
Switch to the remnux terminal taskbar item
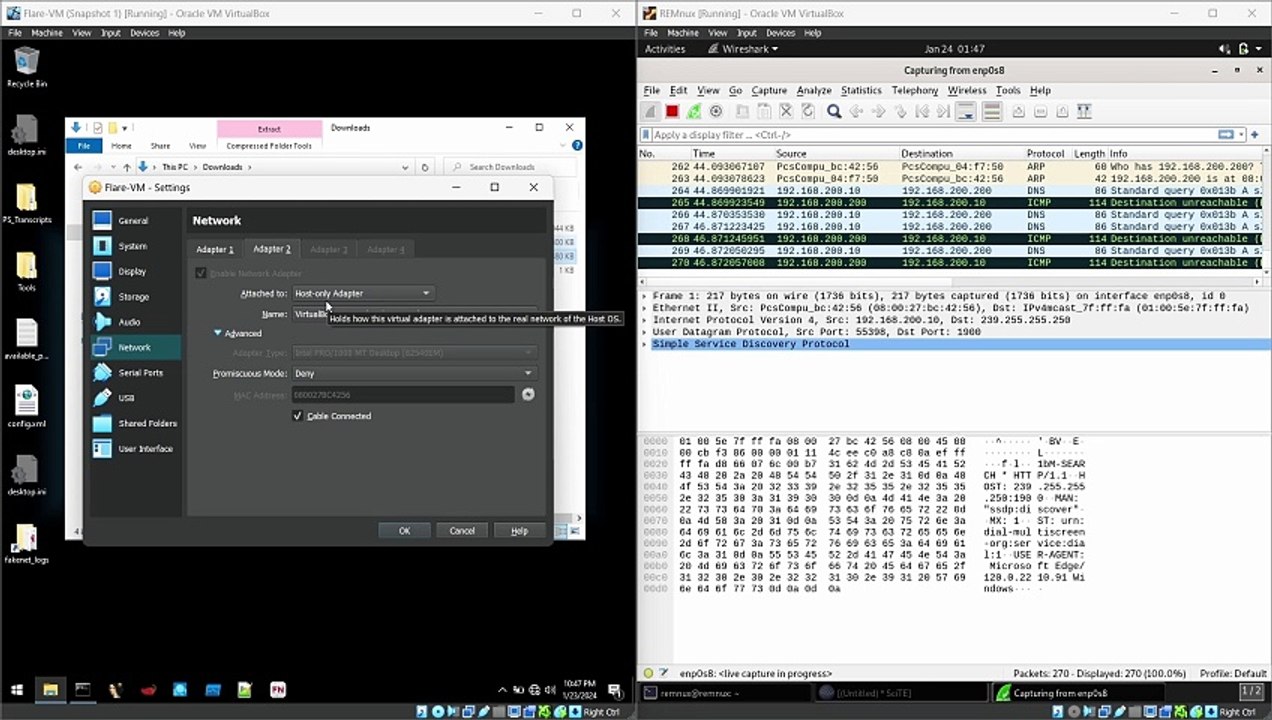pyautogui.click(x=724, y=692)
